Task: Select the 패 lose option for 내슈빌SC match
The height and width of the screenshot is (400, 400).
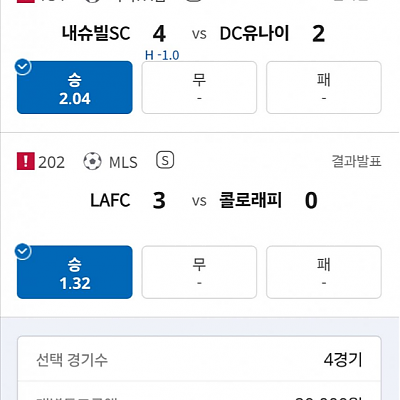Action: [324, 87]
